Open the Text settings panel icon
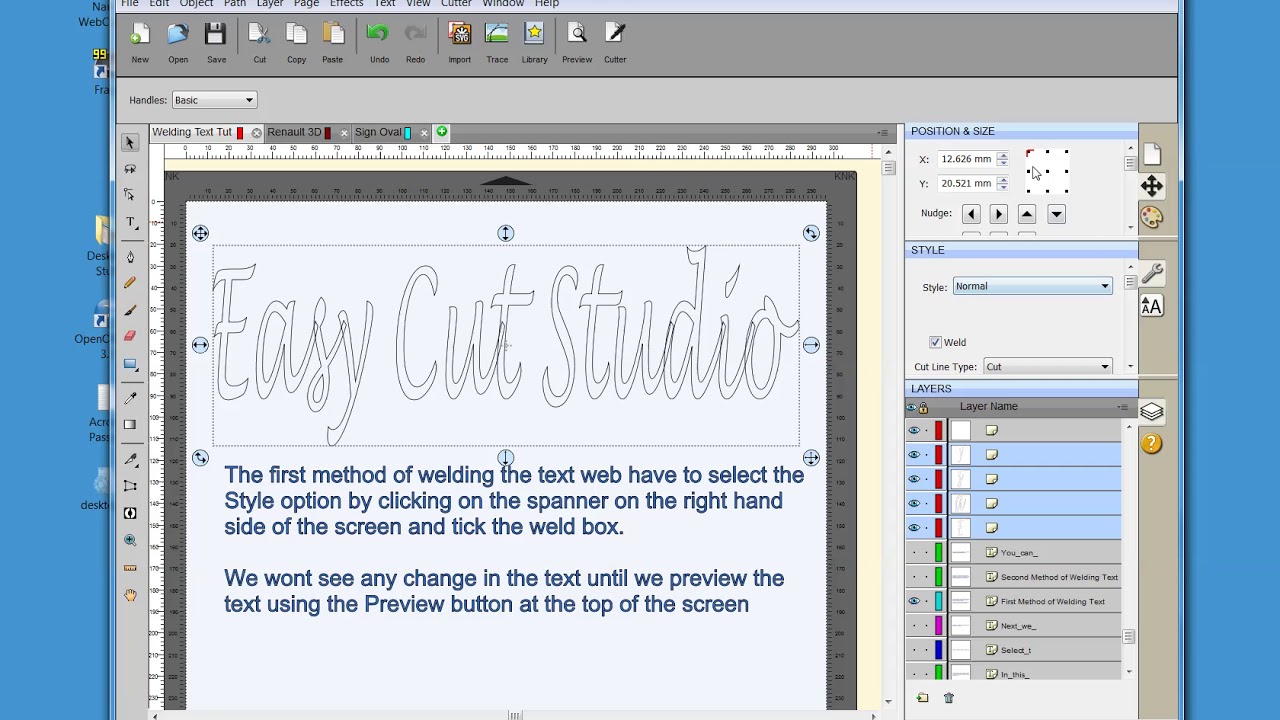This screenshot has height=720, width=1280. point(1152,306)
